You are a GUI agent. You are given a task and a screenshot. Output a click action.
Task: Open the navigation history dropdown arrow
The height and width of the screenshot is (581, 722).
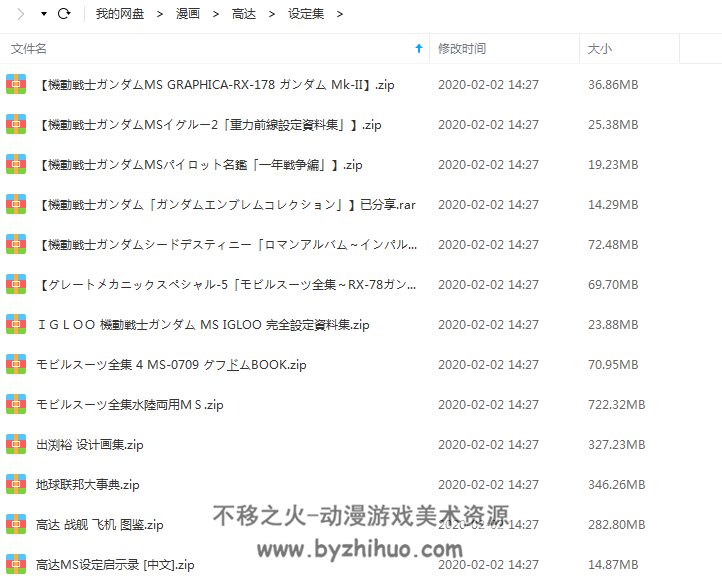tap(44, 14)
